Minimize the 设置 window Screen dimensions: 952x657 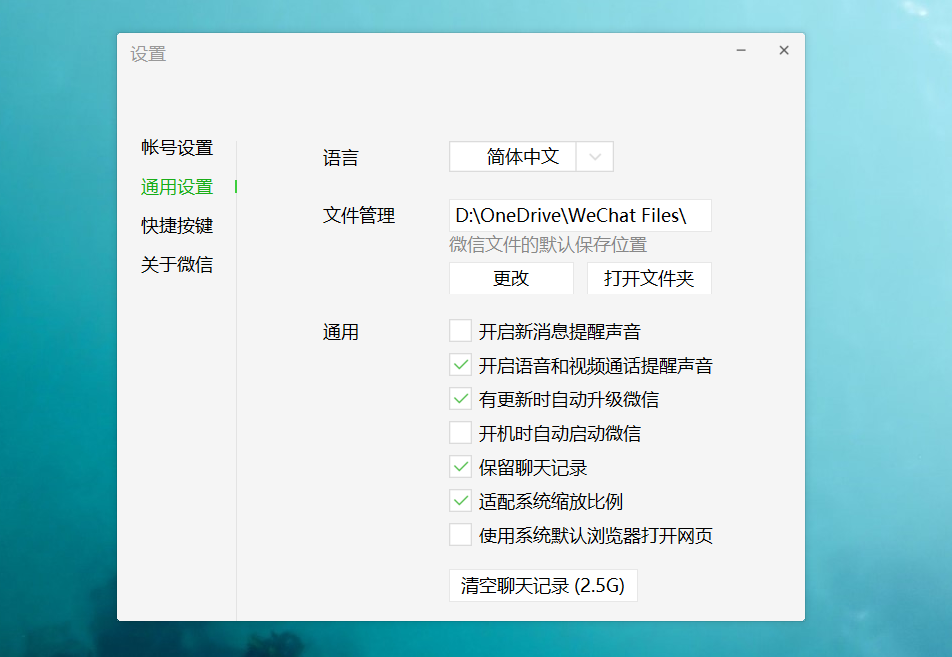click(741, 50)
